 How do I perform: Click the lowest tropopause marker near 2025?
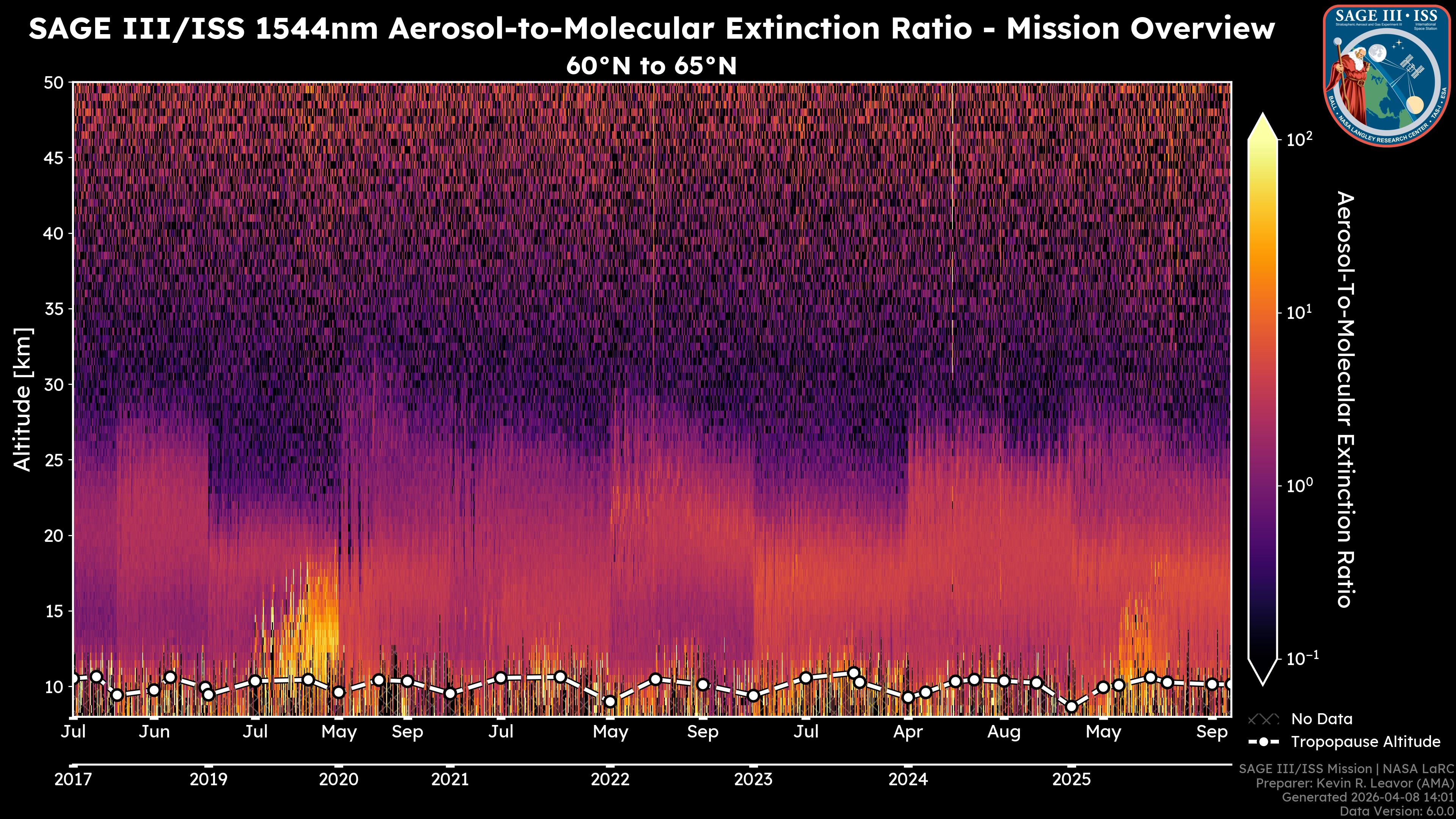[x=1071, y=706]
